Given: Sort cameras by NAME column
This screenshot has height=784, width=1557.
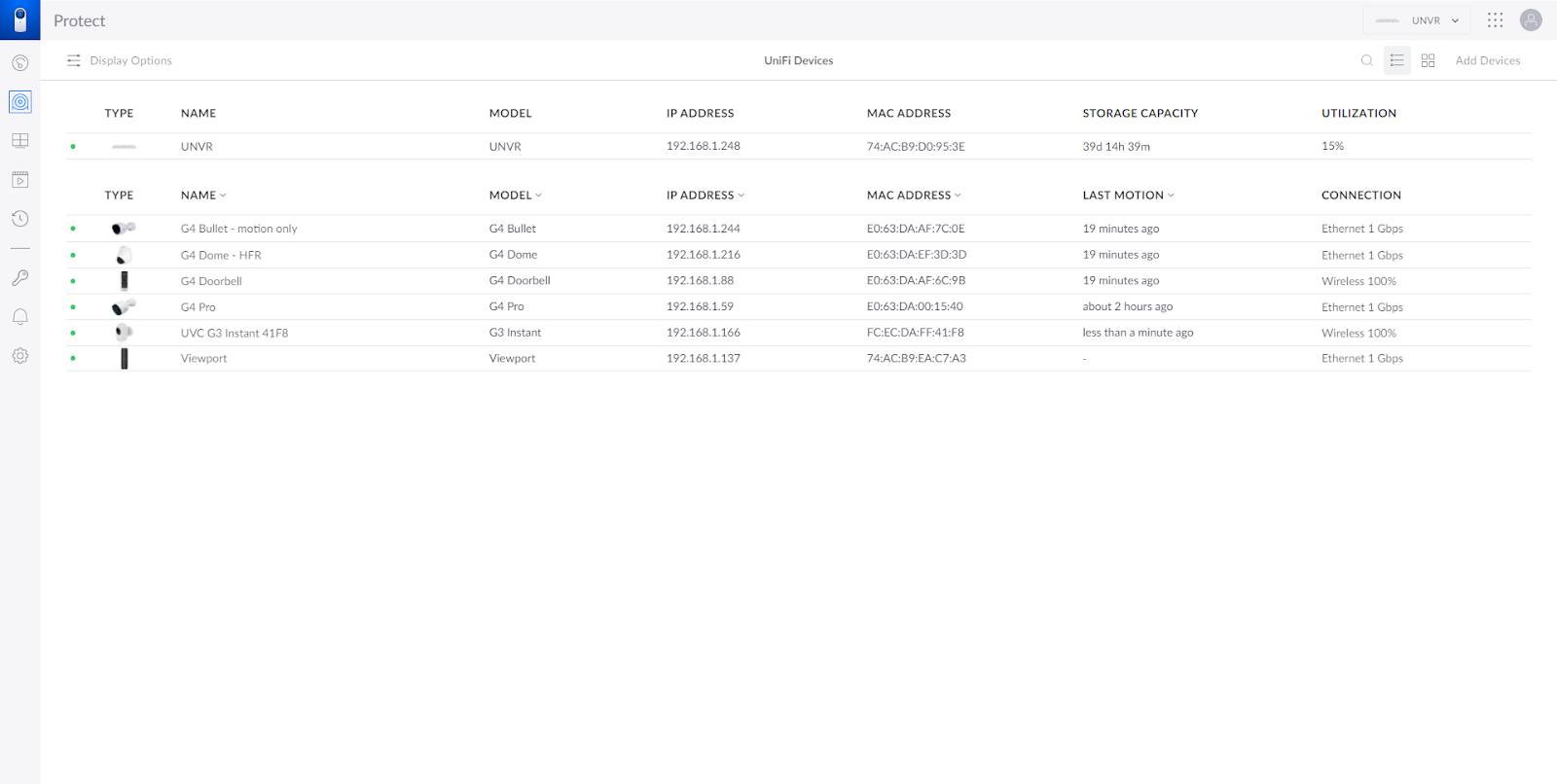Looking at the screenshot, I should tap(203, 196).
